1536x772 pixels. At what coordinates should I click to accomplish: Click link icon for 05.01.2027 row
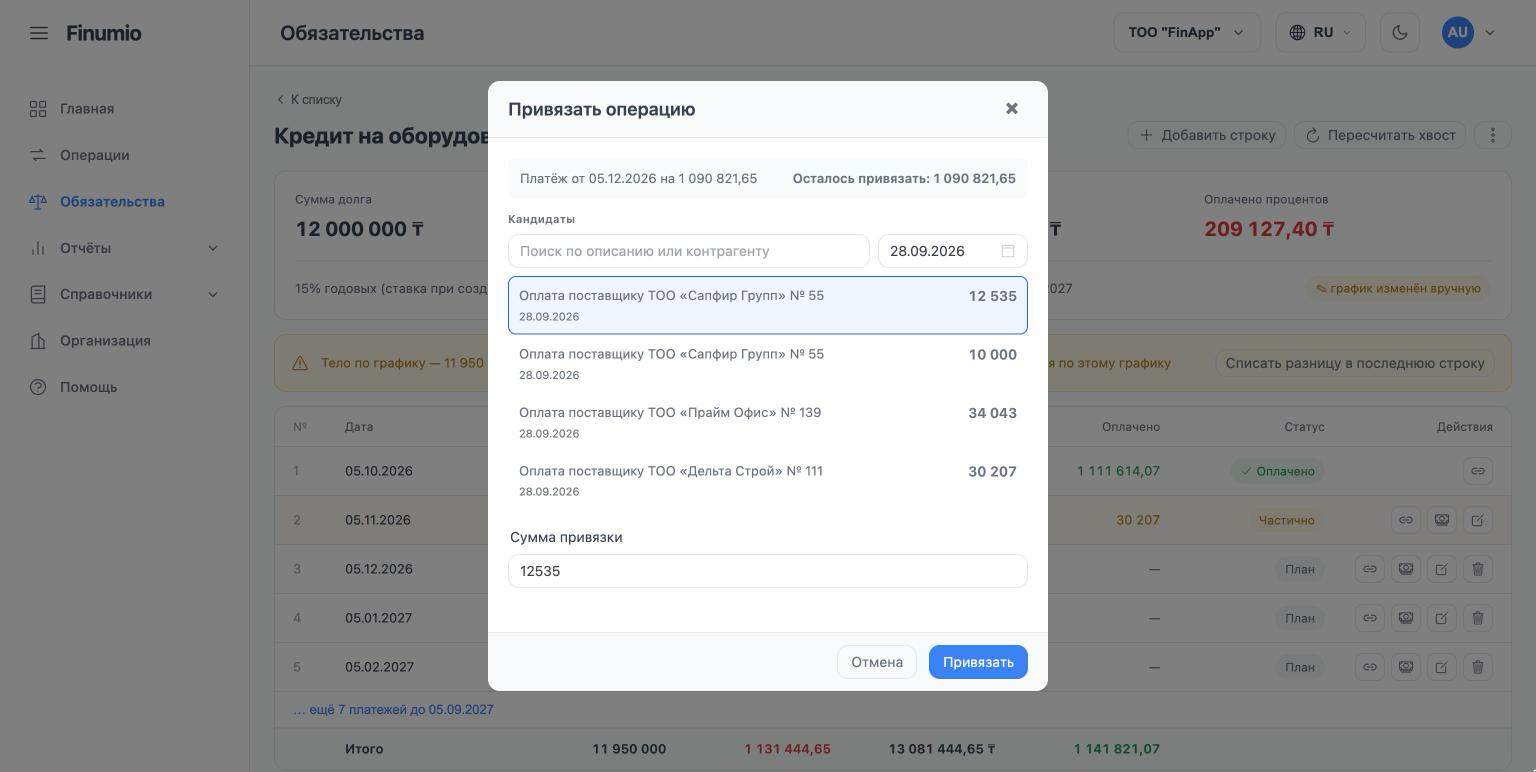[1370, 618]
